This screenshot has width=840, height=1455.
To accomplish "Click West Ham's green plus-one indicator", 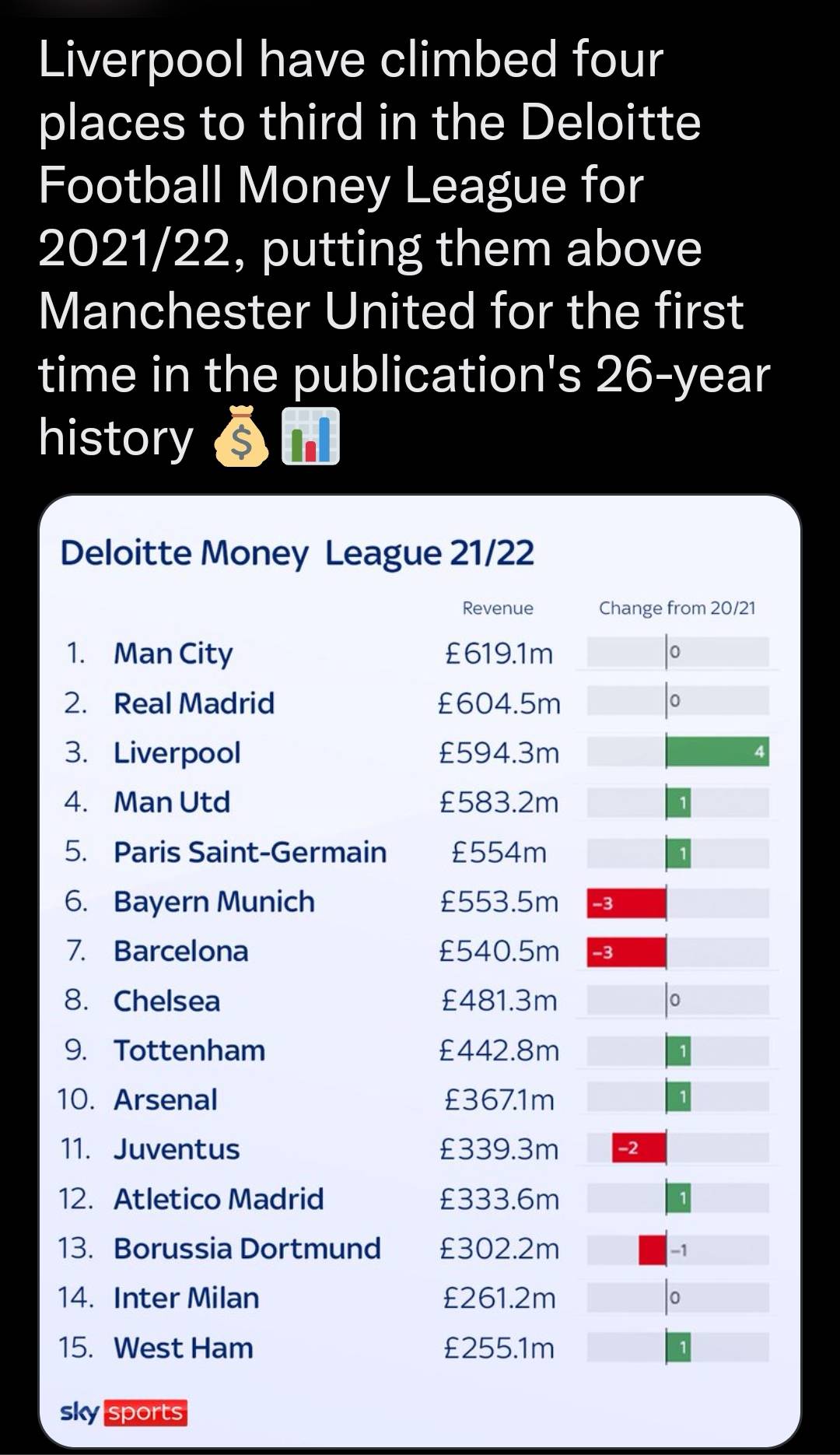I will (x=678, y=1348).
